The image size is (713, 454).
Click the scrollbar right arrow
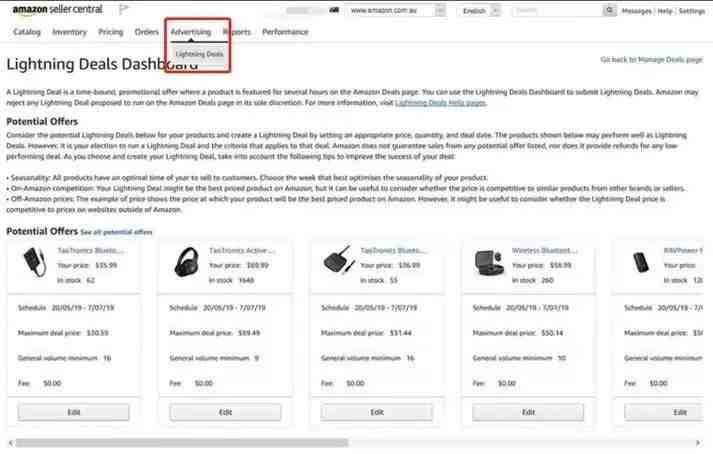[698, 443]
